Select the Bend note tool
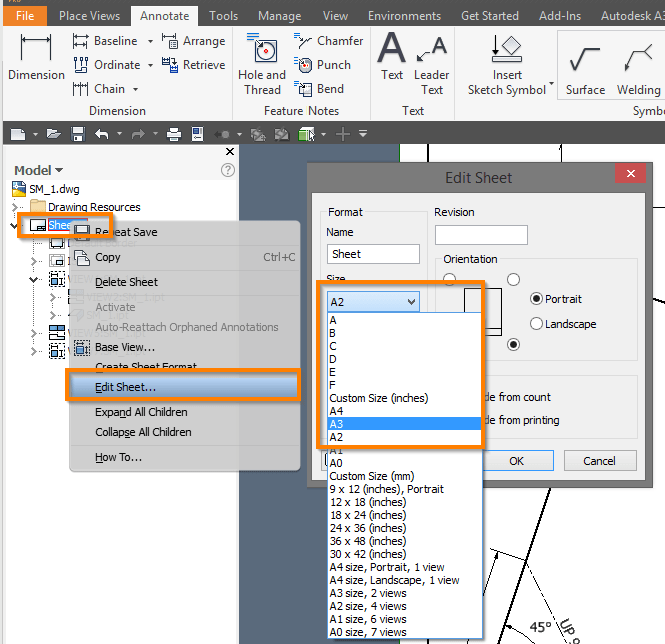The image size is (665, 644). (x=319, y=89)
